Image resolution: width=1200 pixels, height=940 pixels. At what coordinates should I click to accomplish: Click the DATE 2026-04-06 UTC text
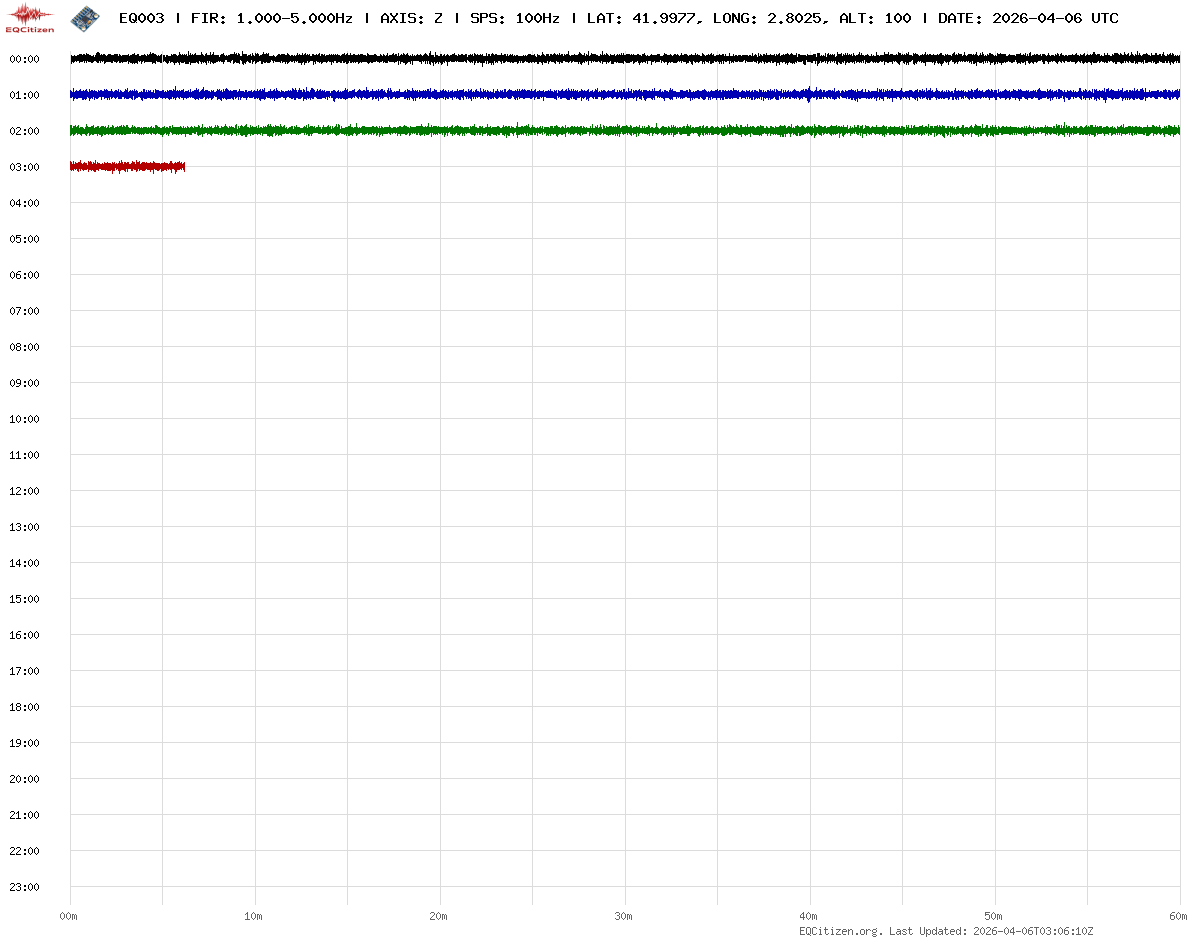tap(1028, 18)
